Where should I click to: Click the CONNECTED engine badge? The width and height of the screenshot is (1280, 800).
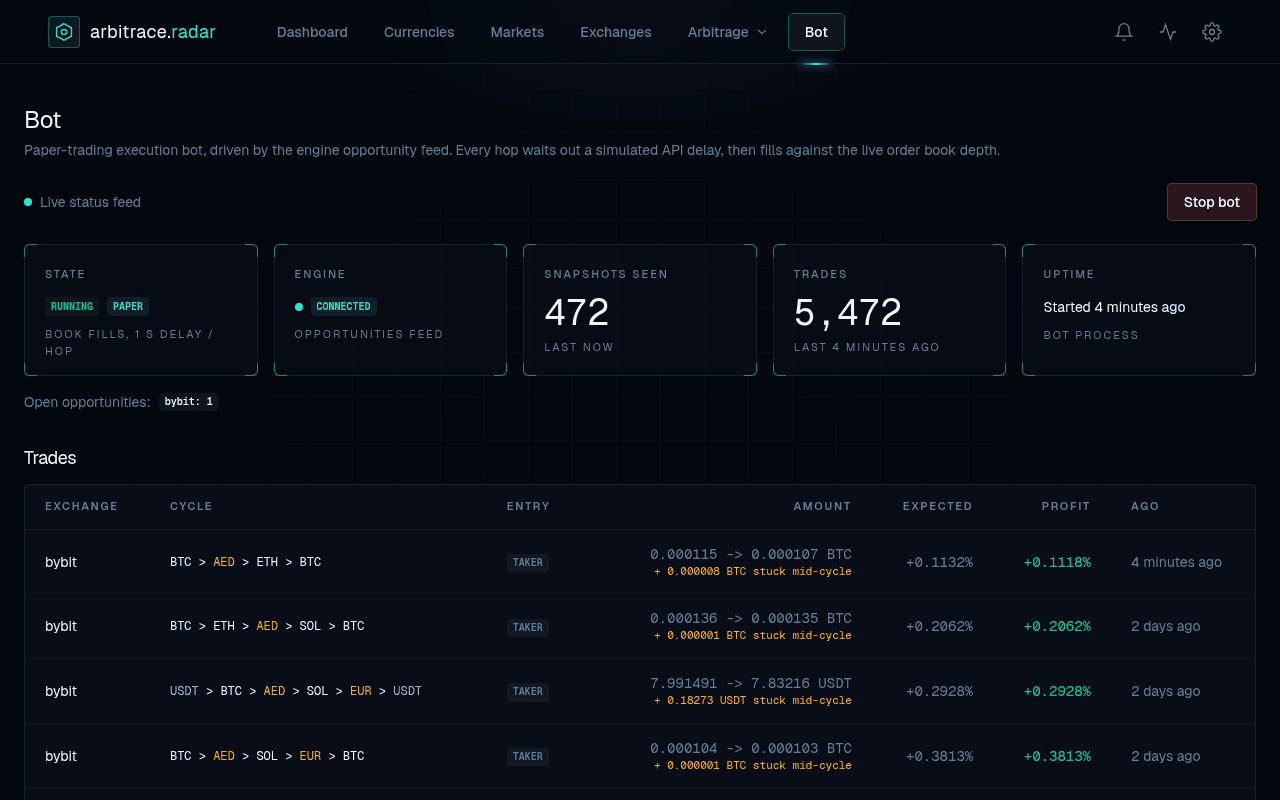pyautogui.click(x=343, y=307)
